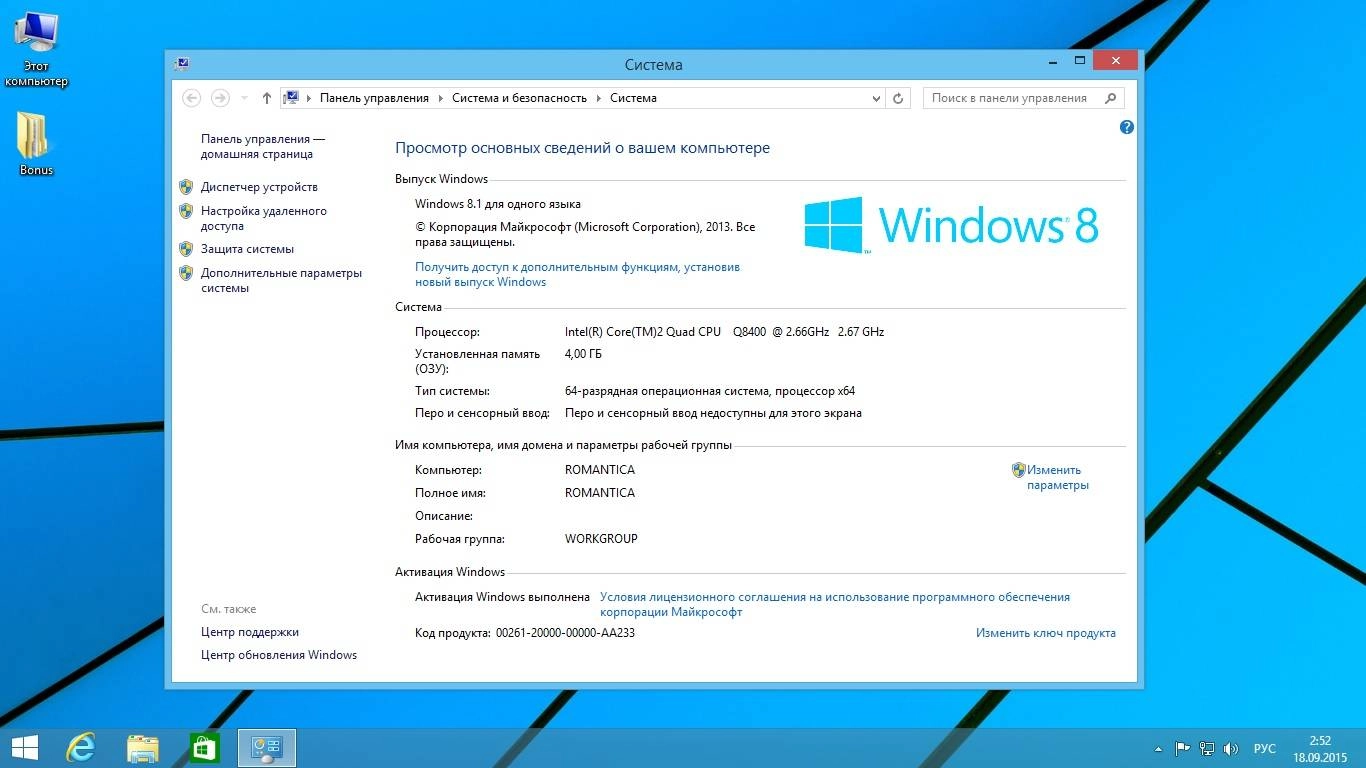
Task: Switch input language РУС indicator
Action: 1265,748
